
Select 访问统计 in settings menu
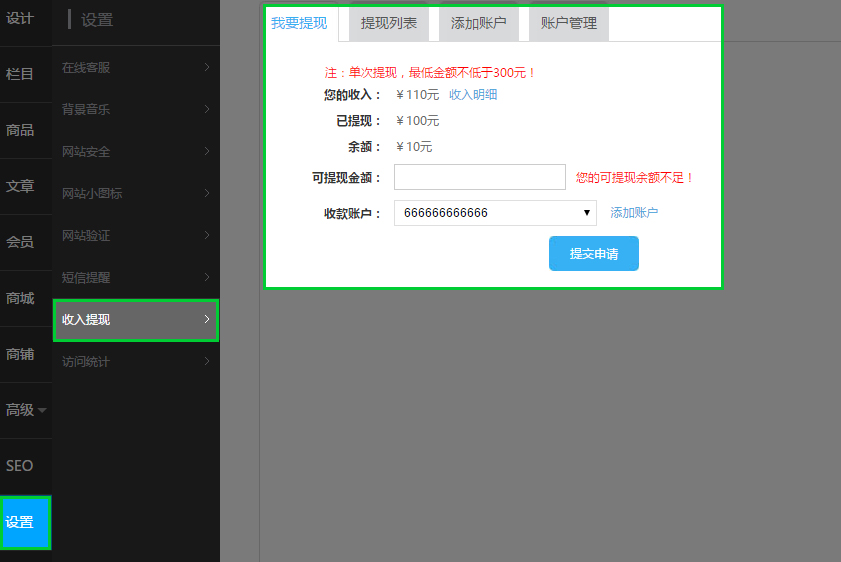(135, 362)
